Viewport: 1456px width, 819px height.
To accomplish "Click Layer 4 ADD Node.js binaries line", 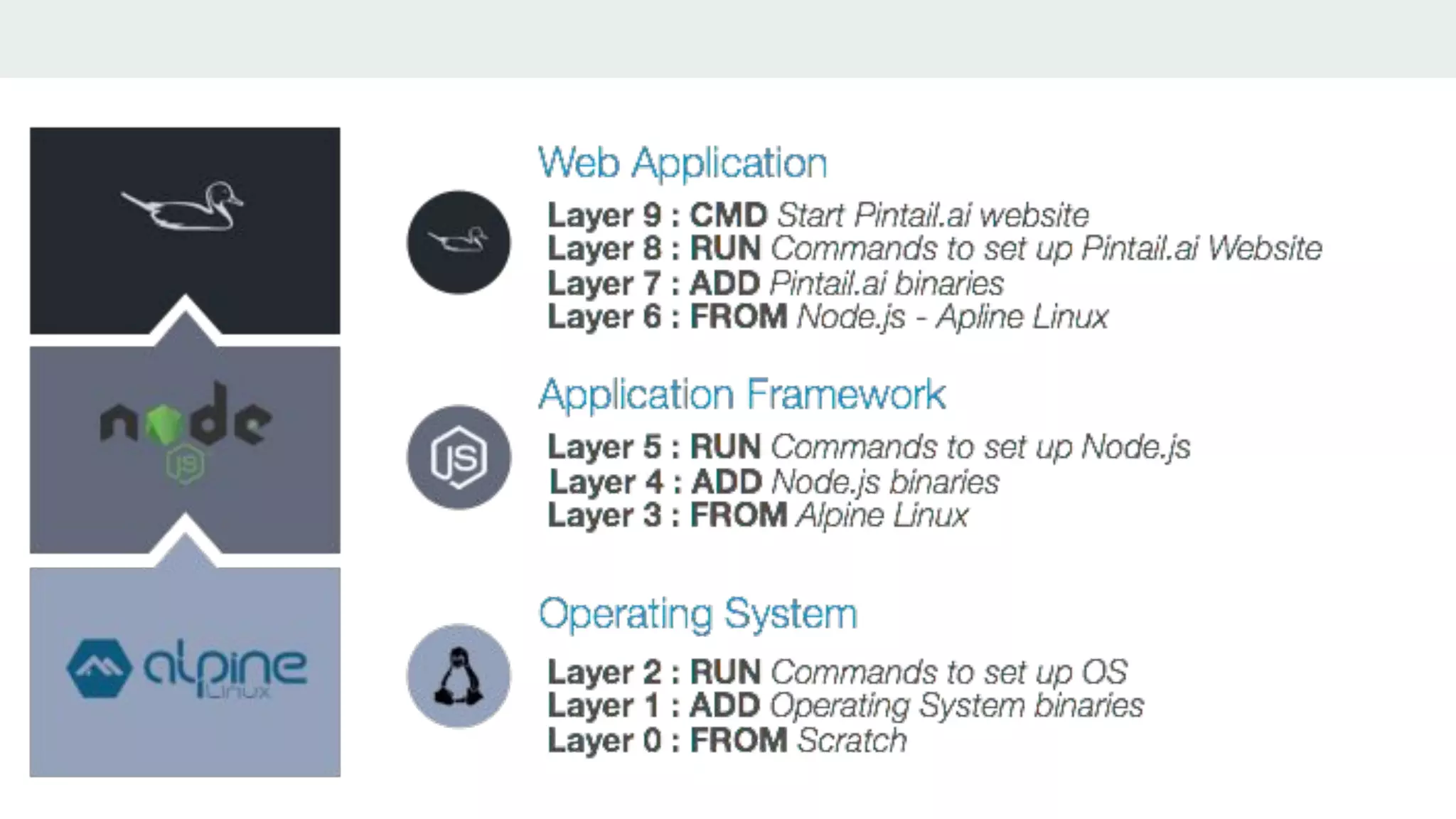I will pyautogui.click(x=773, y=482).
